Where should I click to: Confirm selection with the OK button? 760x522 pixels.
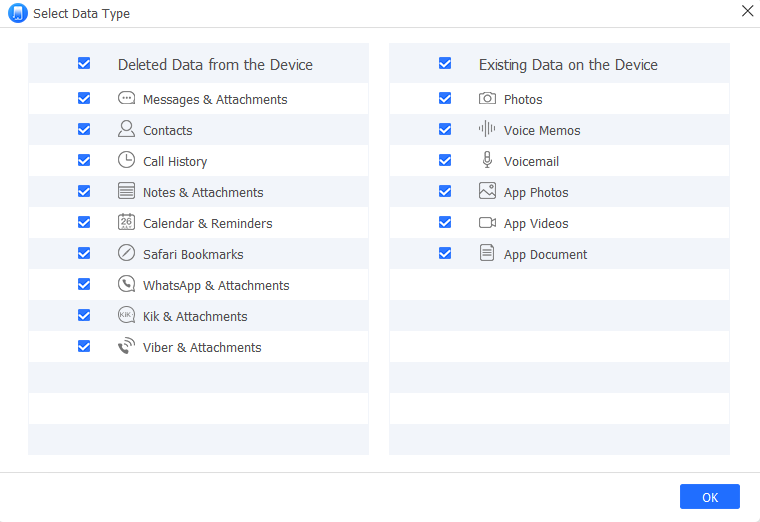(x=710, y=497)
